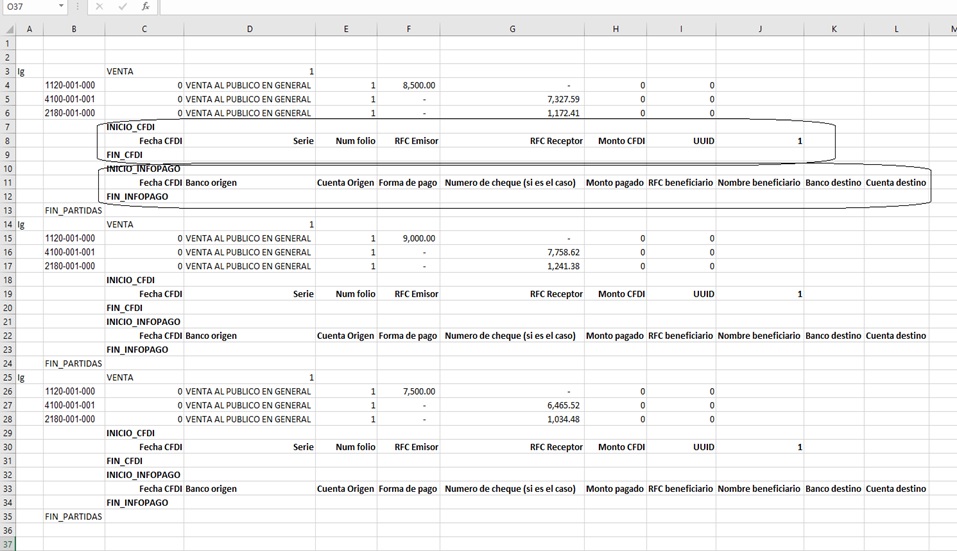
Task: Select the cell with value 9,000.00
Action: click(x=409, y=238)
